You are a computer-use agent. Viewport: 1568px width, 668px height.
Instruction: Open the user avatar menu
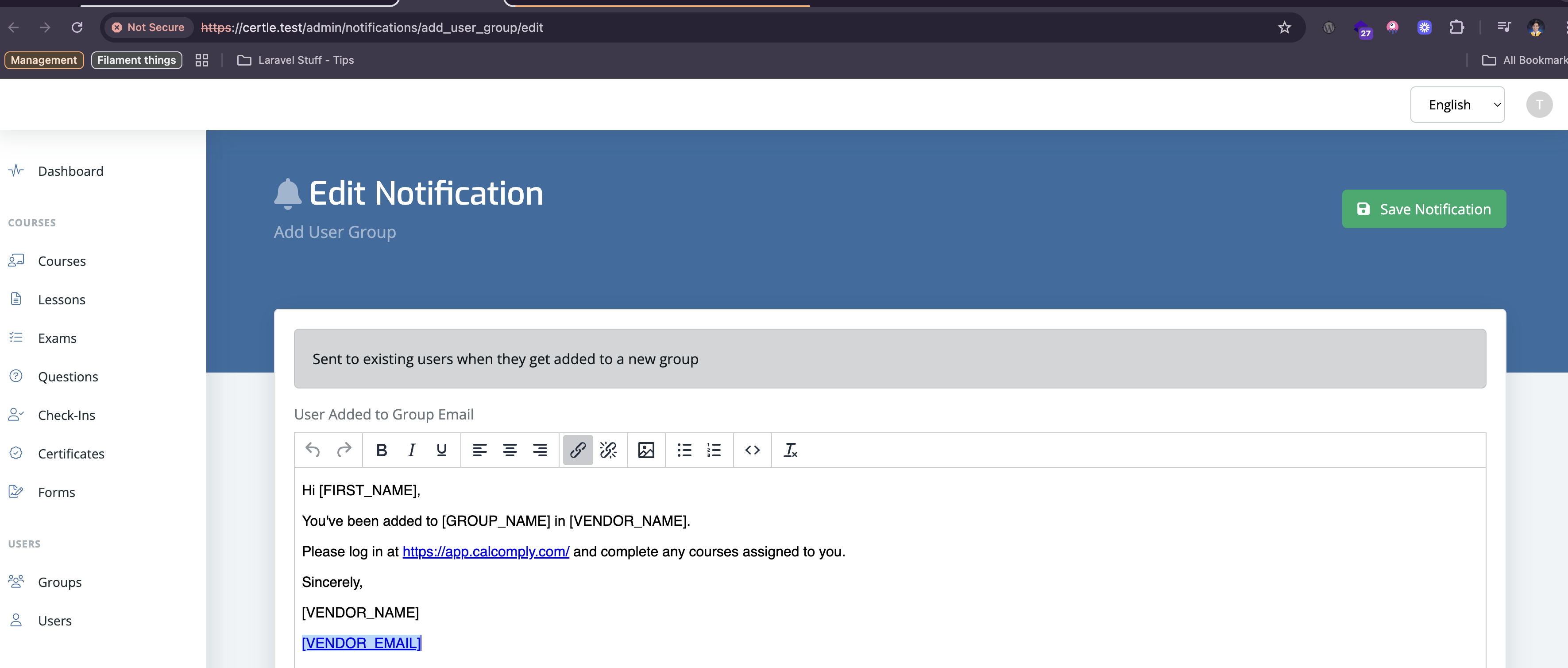(1539, 105)
